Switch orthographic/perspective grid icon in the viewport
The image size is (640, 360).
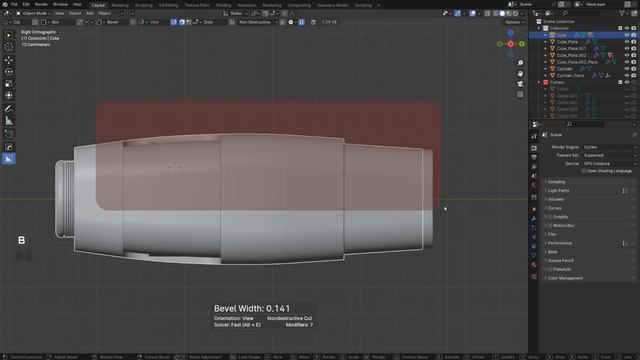(520, 94)
